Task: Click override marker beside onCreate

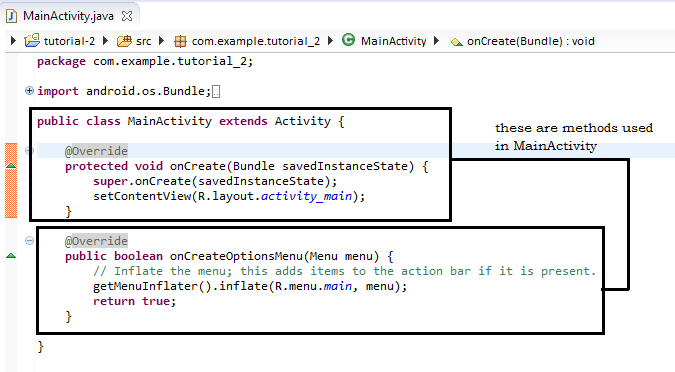Action: (11, 165)
